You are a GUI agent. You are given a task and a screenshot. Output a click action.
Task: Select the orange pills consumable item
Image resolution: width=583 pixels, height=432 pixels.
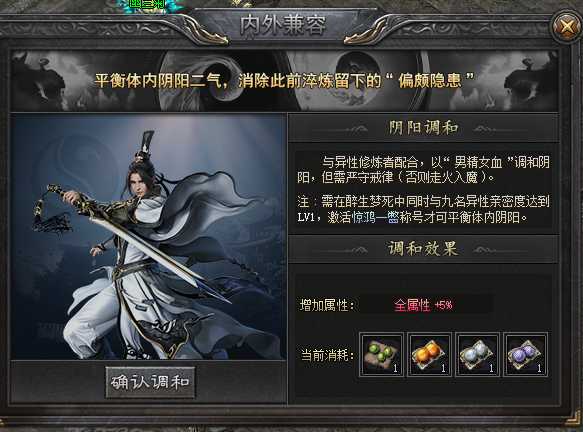click(429, 355)
